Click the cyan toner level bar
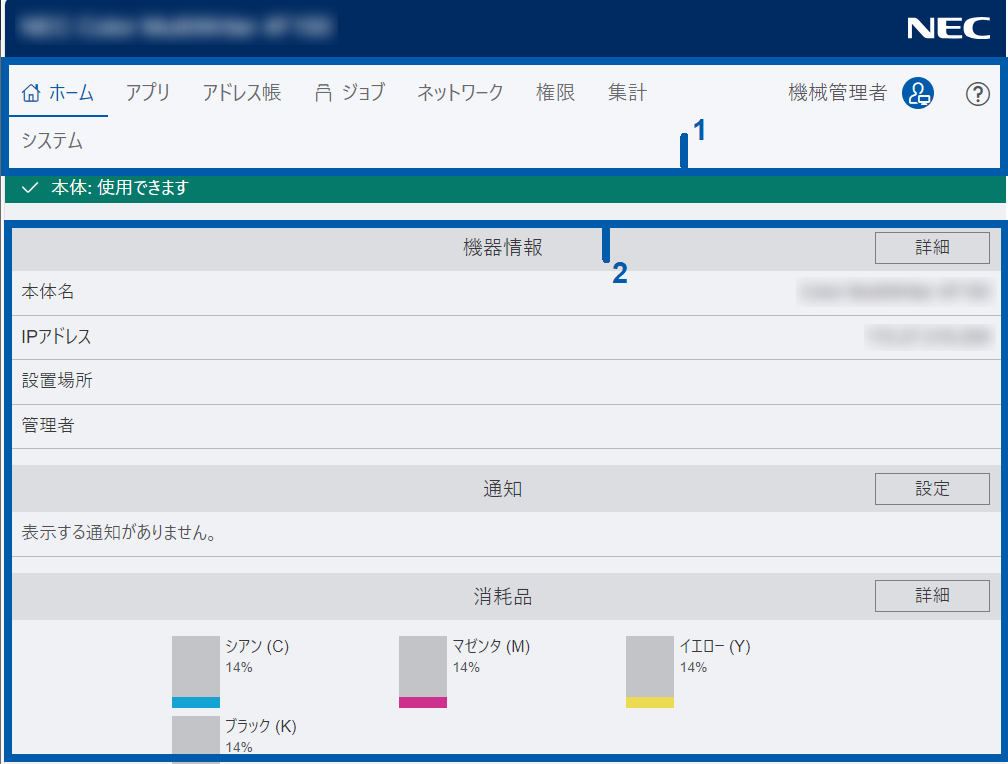The height and width of the screenshot is (764, 1008). pos(195,672)
